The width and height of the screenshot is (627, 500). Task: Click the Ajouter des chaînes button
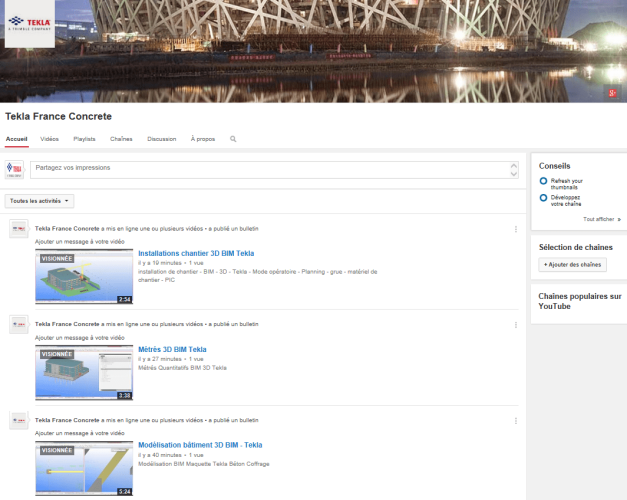pos(572,264)
